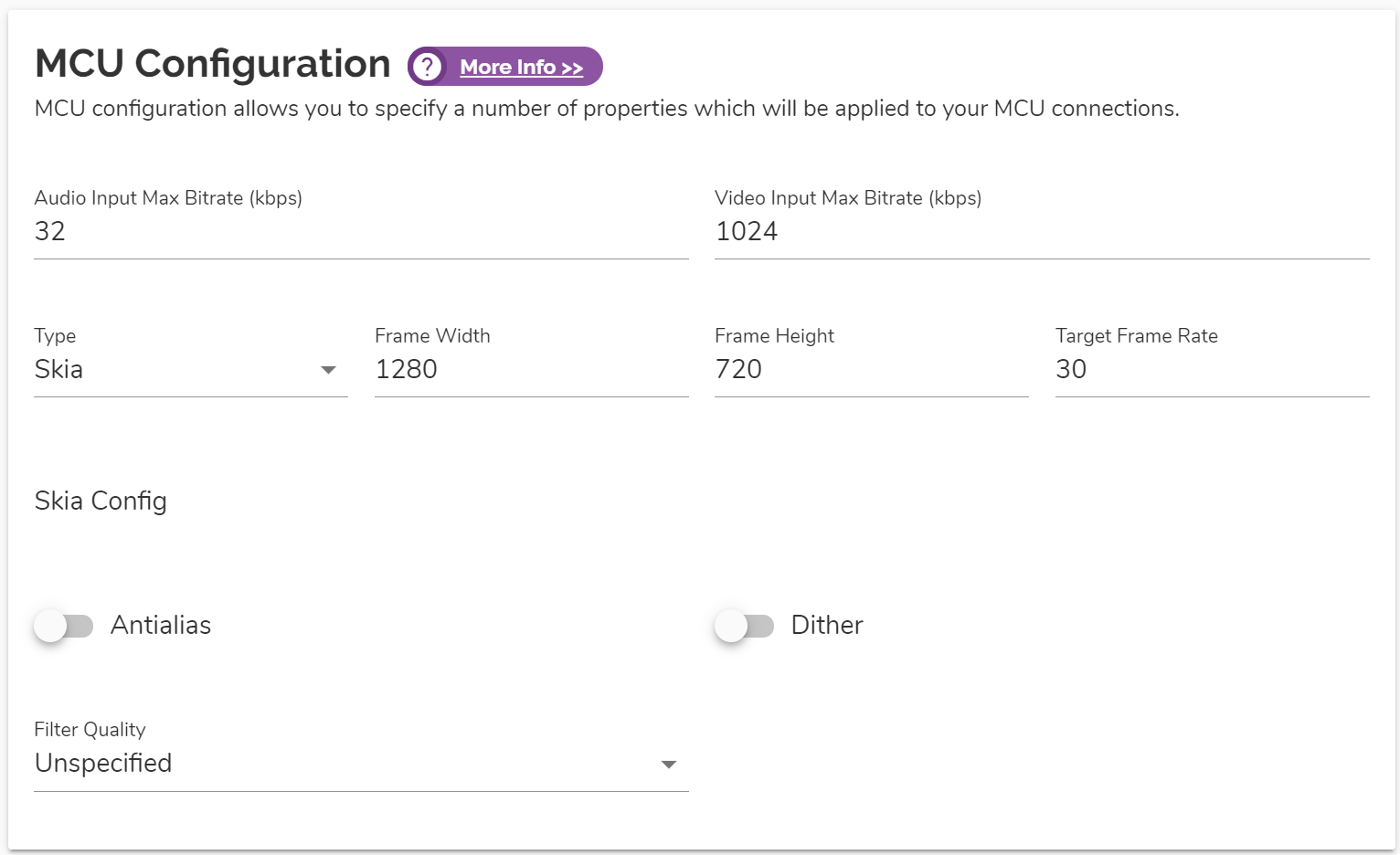Click the Dither label text
The width and height of the screenshot is (1400, 855).
click(827, 626)
